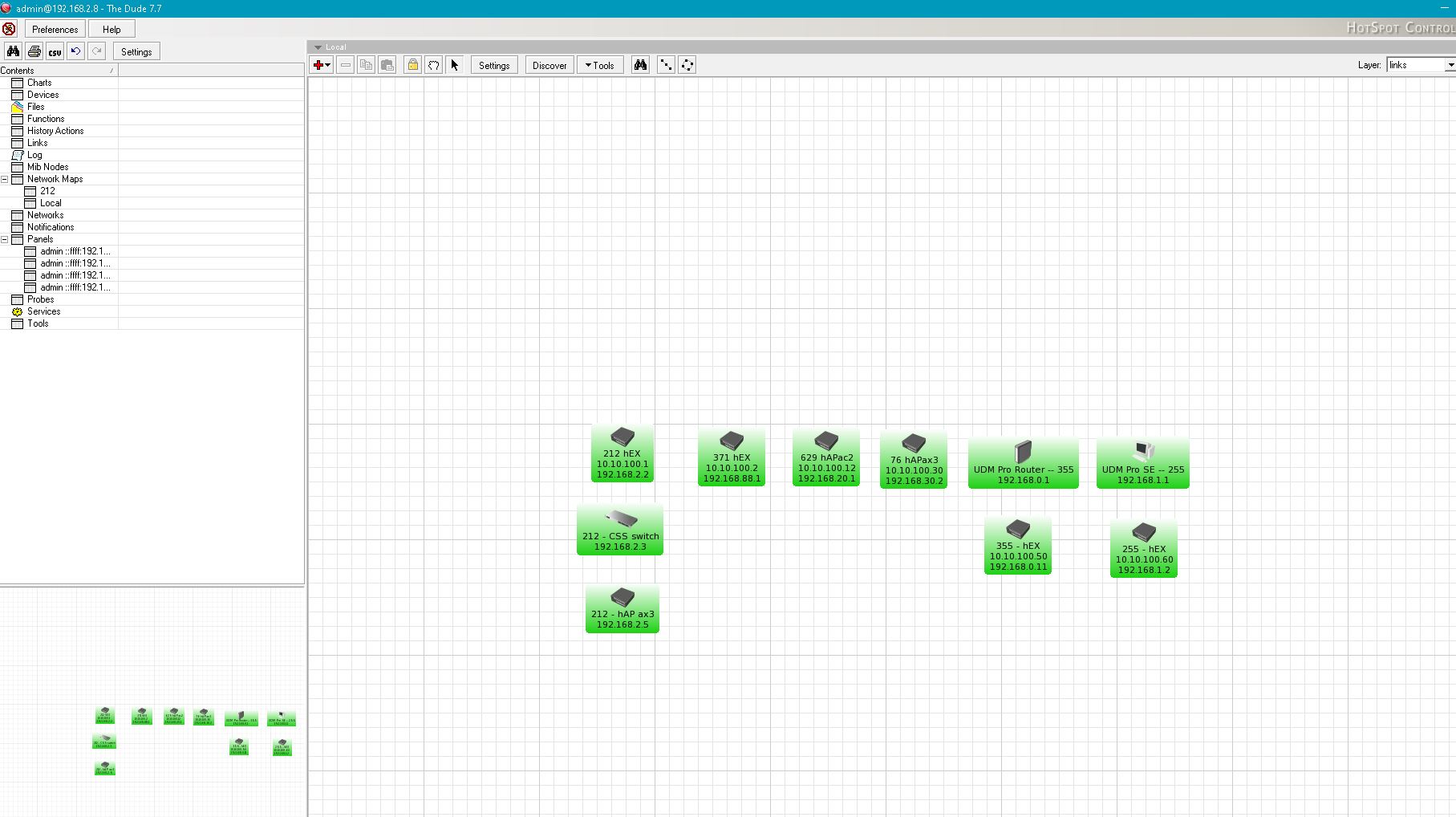This screenshot has width=1456, height=817.
Task: Click the undo arrow icon
Action: 75,51
